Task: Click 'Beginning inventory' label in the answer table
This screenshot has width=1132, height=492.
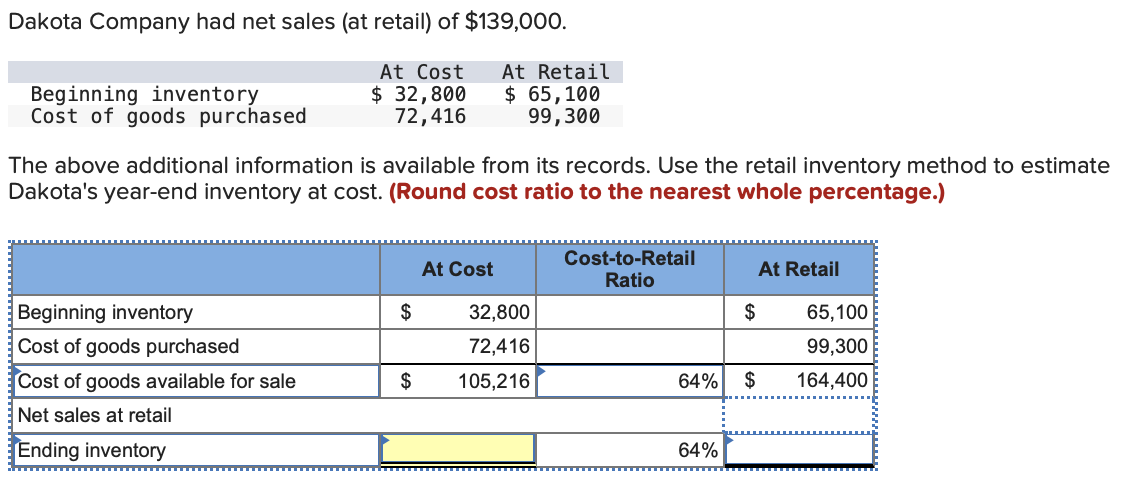Action: point(105,312)
